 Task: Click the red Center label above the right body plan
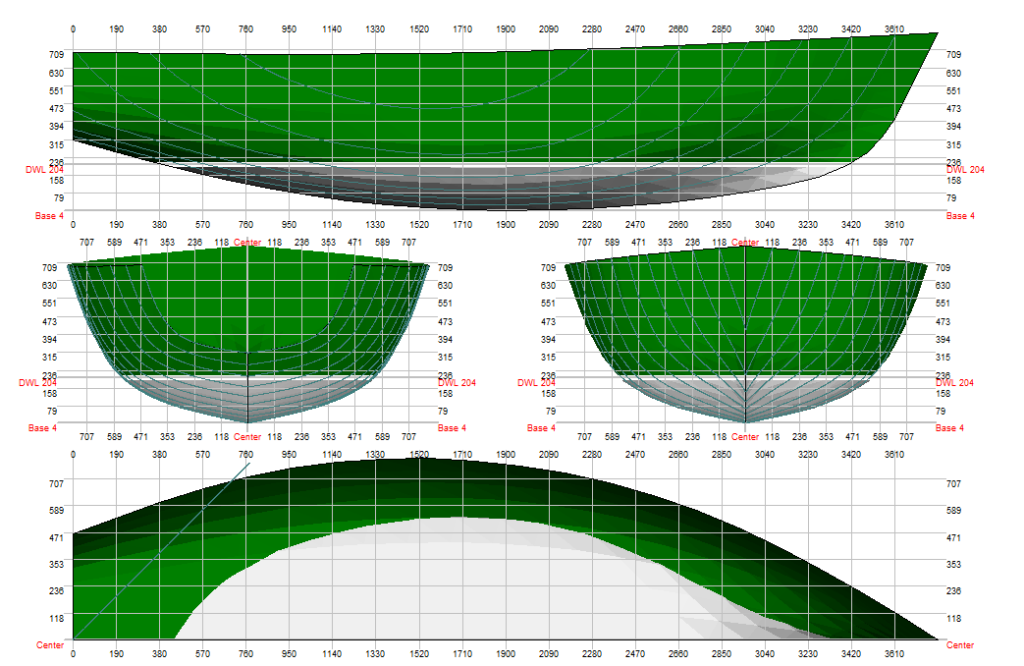pyautogui.click(x=745, y=242)
